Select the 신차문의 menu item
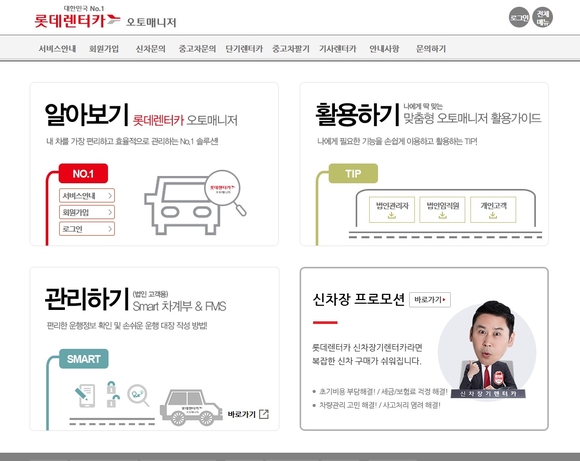The image size is (580, 461). 151,49
